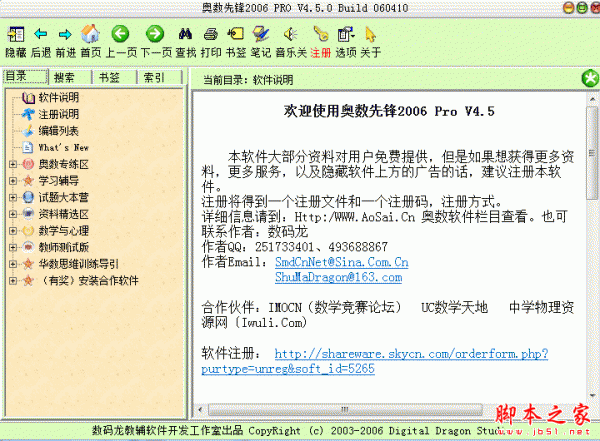The height and width of the screenshot is (441, 600).
Task: Open the 书签 bookmark toolbar icon
Action: point(236,34)
